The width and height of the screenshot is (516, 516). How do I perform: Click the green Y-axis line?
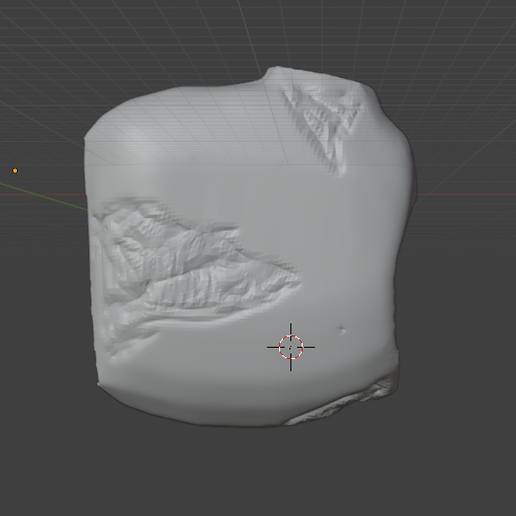[x=43, y=197]
